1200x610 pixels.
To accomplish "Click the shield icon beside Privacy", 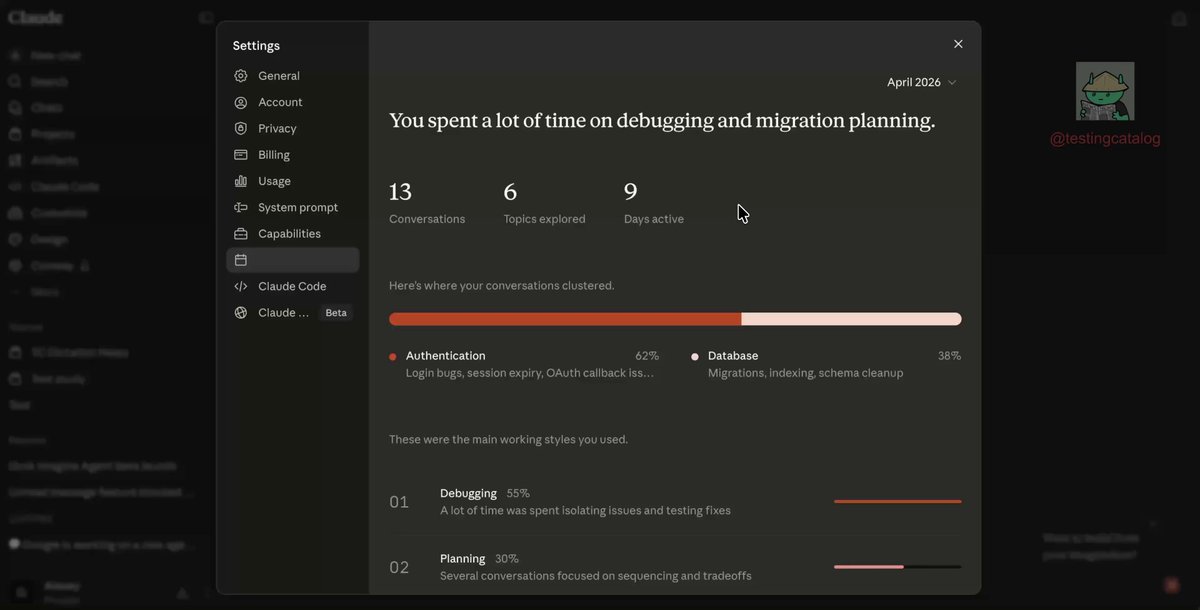I will (x=241, y=128).
